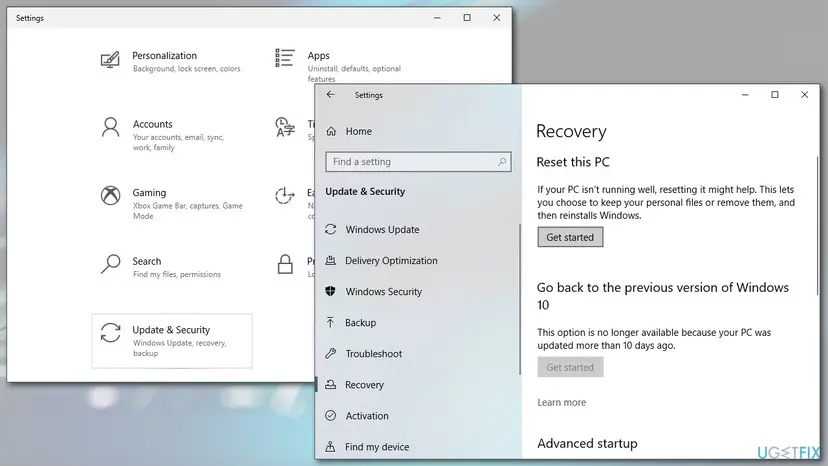Open Delivery Optimization section
The width and height of the screenshot is (828, 466).
pos(391,260)
